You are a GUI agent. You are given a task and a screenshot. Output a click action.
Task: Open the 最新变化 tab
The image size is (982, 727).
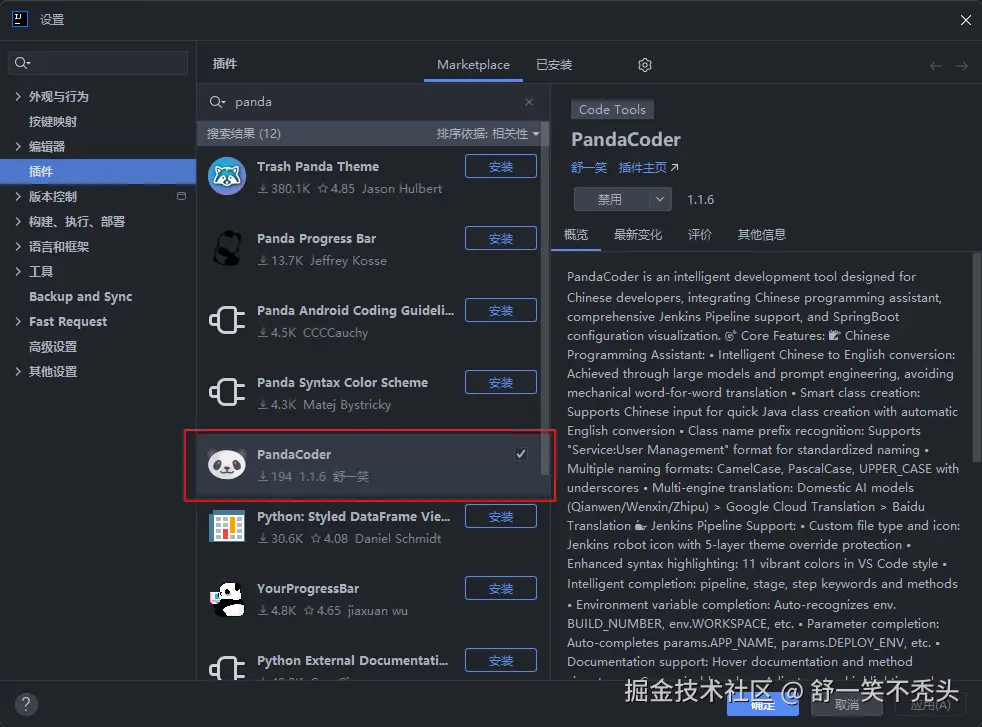pos(638,235)
